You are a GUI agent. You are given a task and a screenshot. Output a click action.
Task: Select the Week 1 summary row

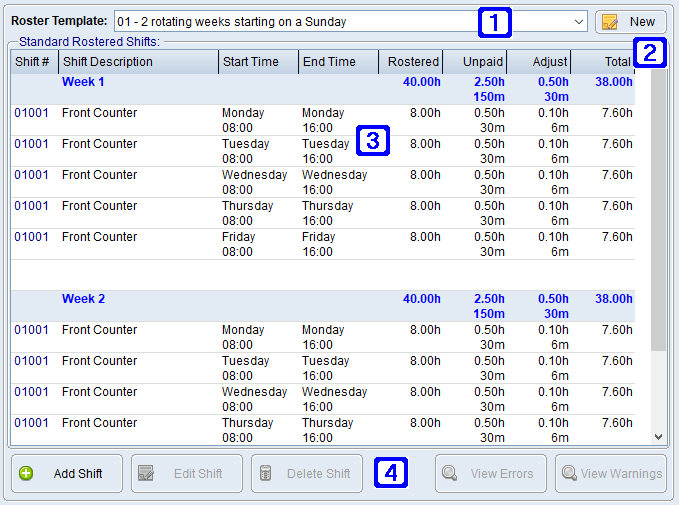pos(300,89)
